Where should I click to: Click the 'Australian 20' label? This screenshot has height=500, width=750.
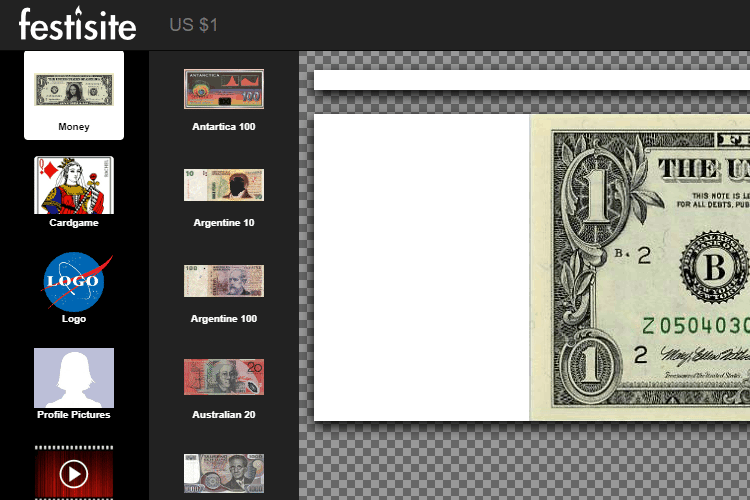point(224,414)
